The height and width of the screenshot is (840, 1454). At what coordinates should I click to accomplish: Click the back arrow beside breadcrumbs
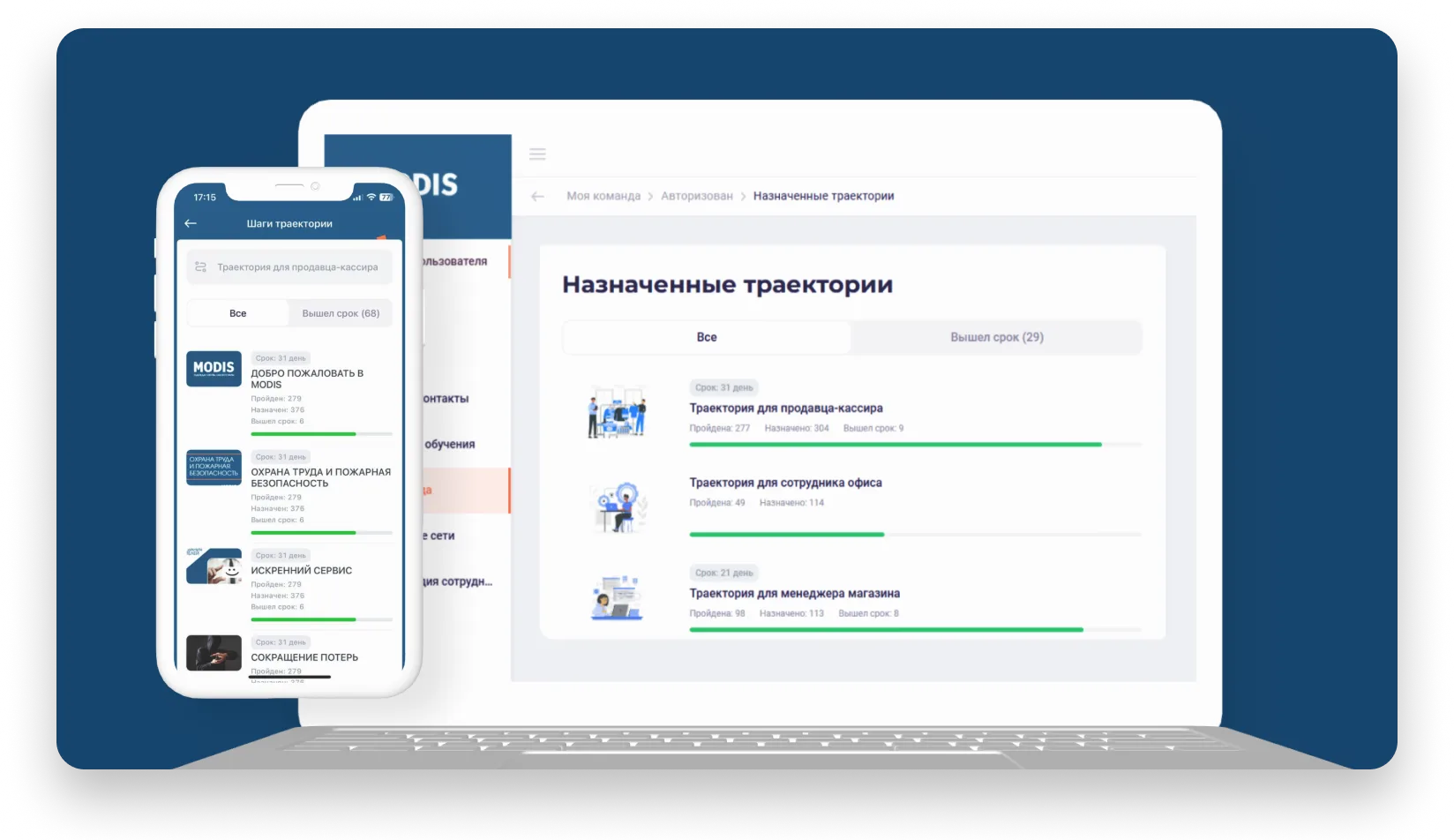[537, 196]
